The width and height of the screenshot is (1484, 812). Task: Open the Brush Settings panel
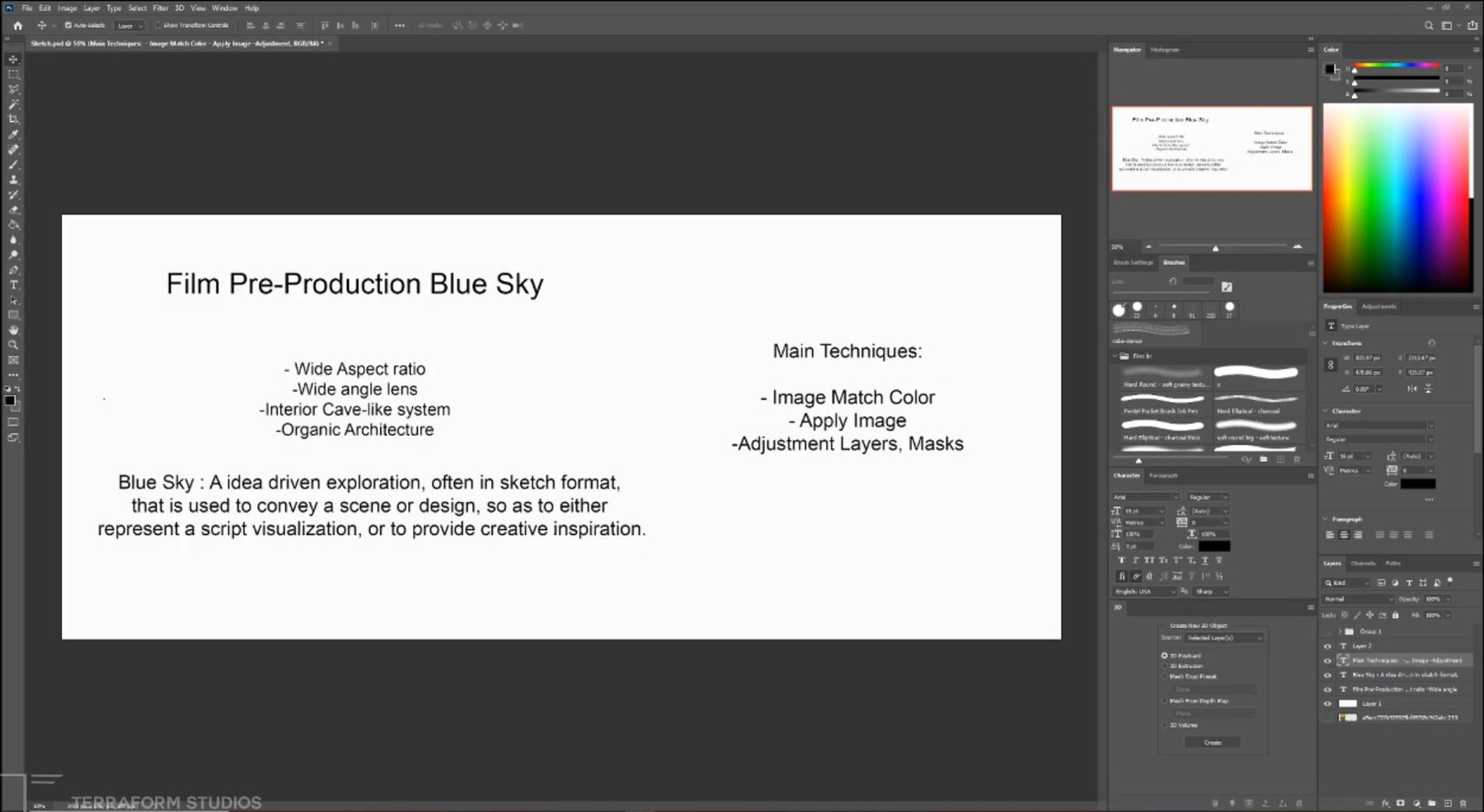pos(1132,262)
